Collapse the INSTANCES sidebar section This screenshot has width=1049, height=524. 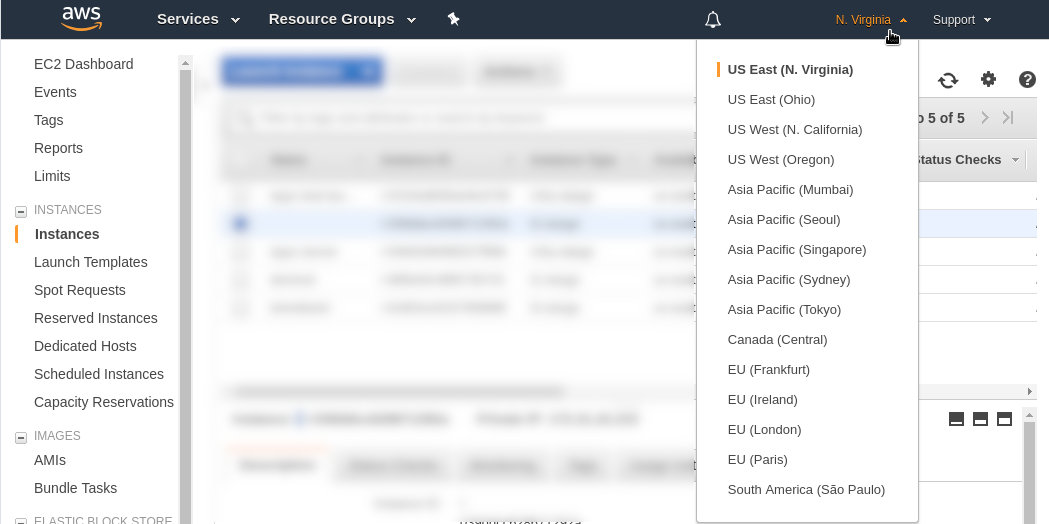coord(20,211)
